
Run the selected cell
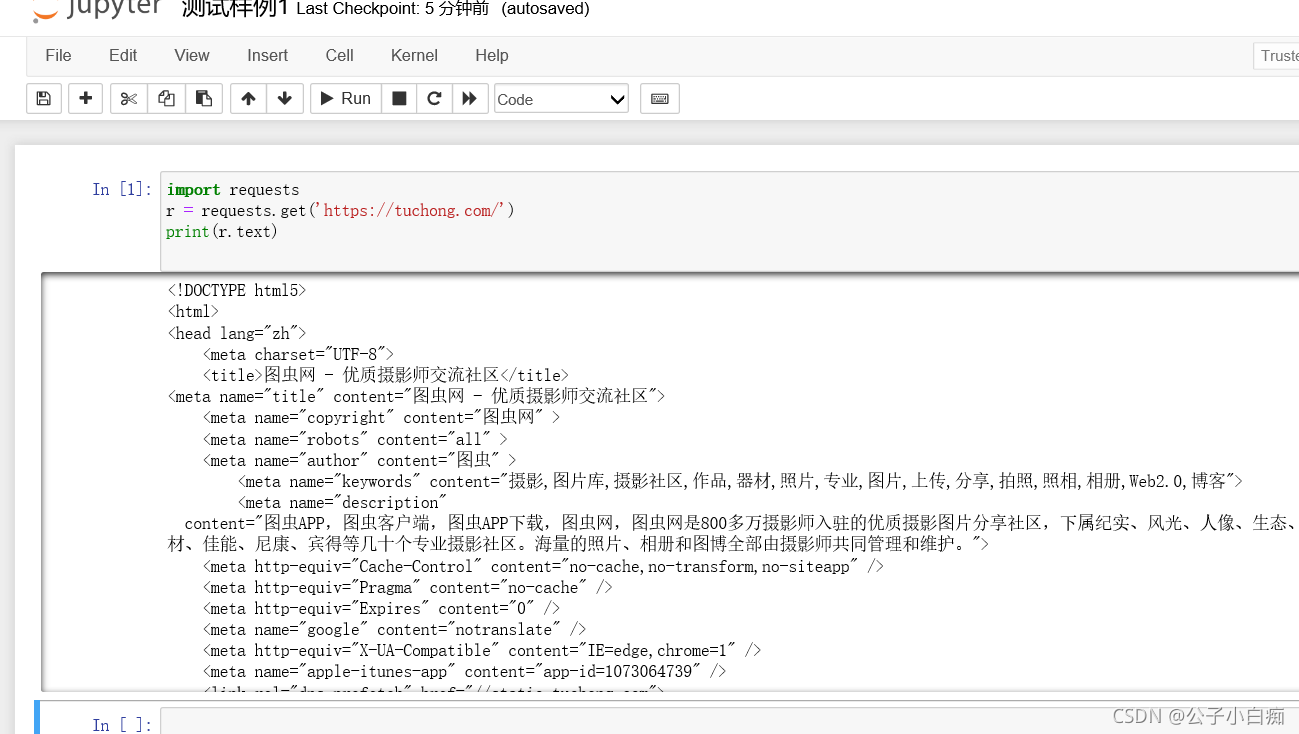346,99
